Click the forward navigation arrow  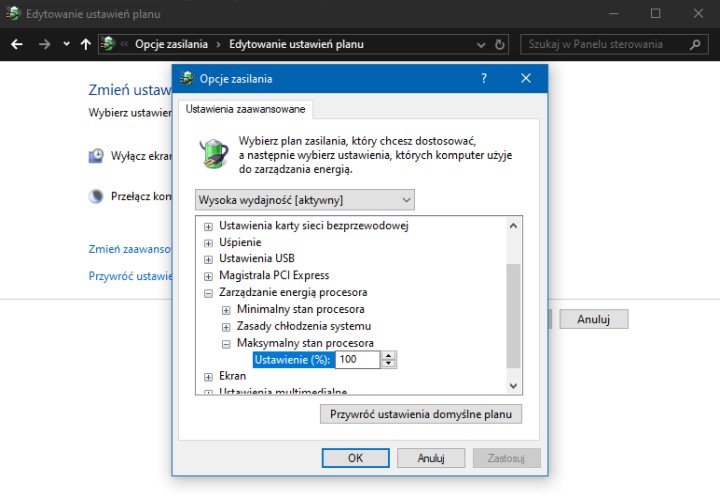coord(44,44)
